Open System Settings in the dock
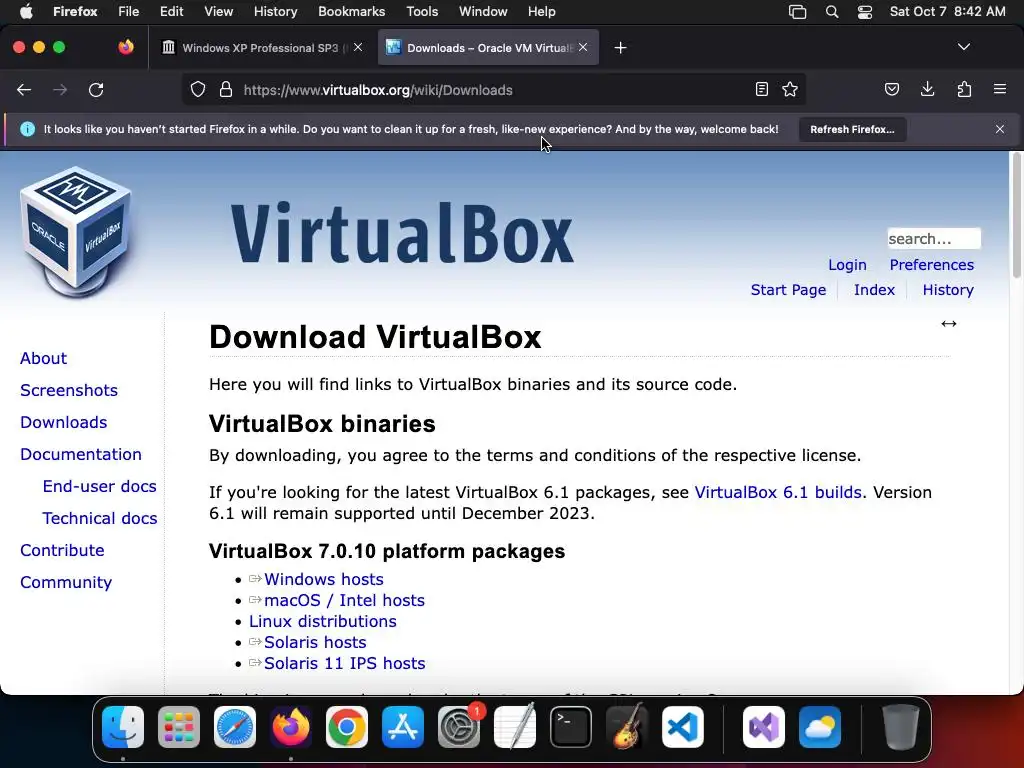This screenshot has width=1024, height=768. (459, 727)
